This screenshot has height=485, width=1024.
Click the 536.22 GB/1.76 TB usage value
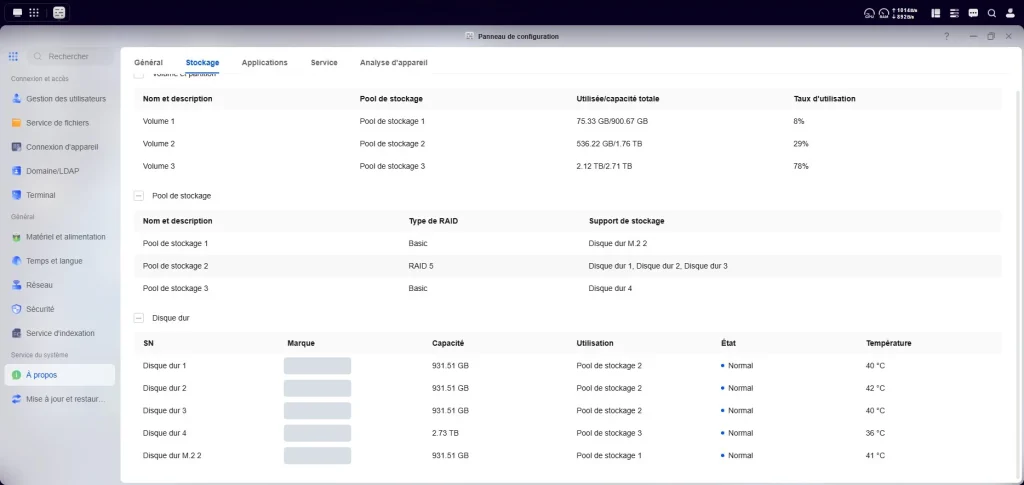(x=609, y=144)
